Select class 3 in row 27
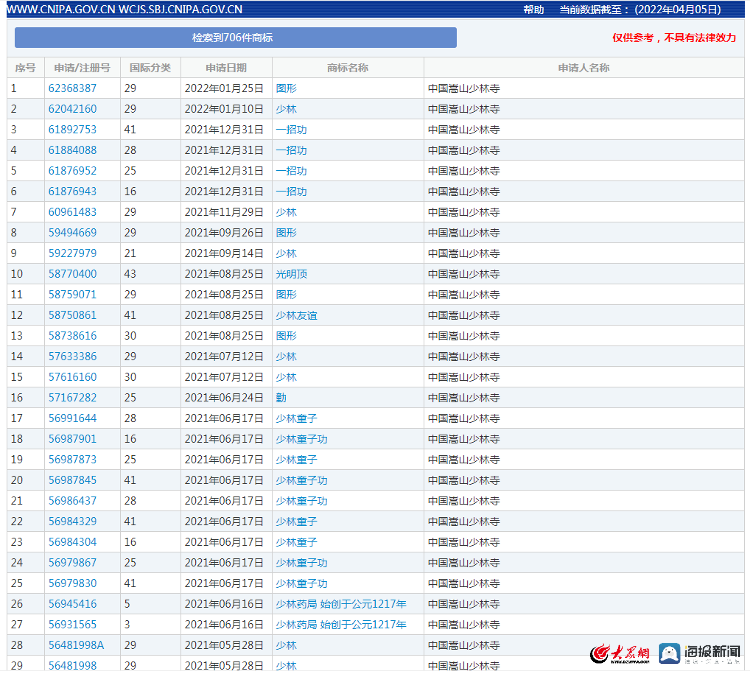750x674 pixels. pos(127,625)
